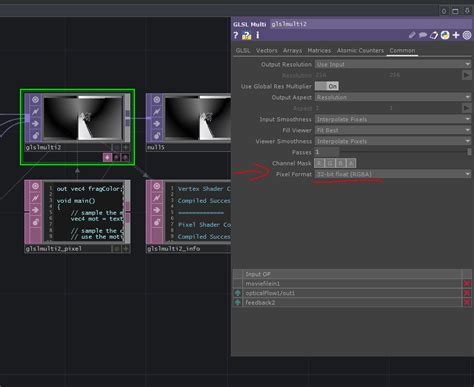
Task: Move feedback2 input up
Action: pyautogui.click(x=238, y=303)
